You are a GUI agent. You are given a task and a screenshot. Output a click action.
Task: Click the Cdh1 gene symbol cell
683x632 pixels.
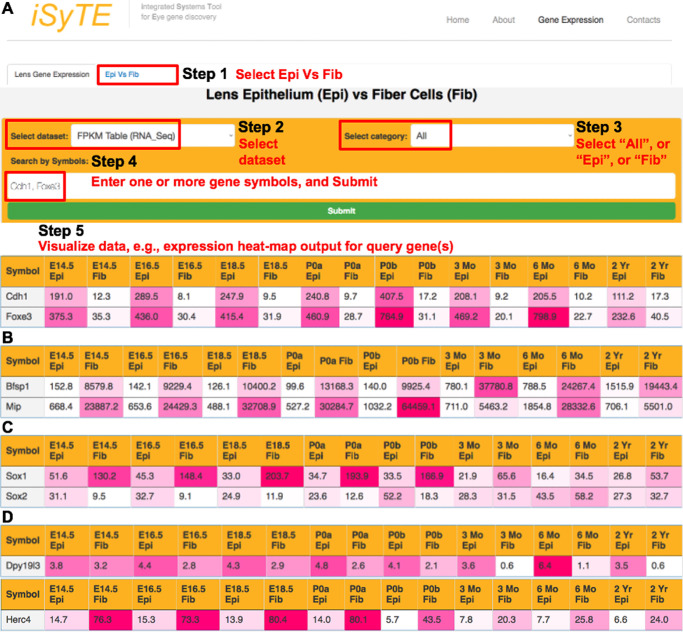[22, 298]
